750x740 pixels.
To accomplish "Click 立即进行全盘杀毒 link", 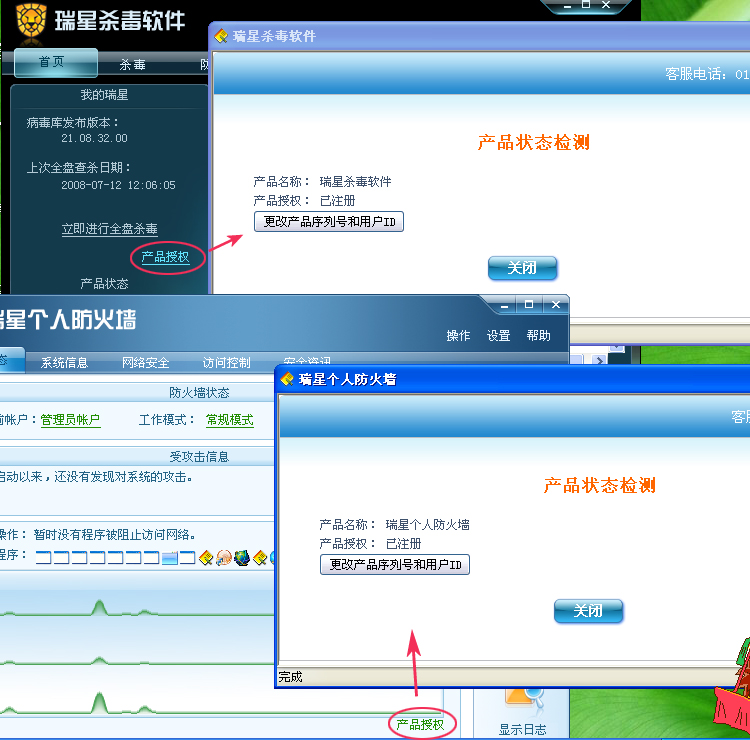I will click(x=110, y=229).
